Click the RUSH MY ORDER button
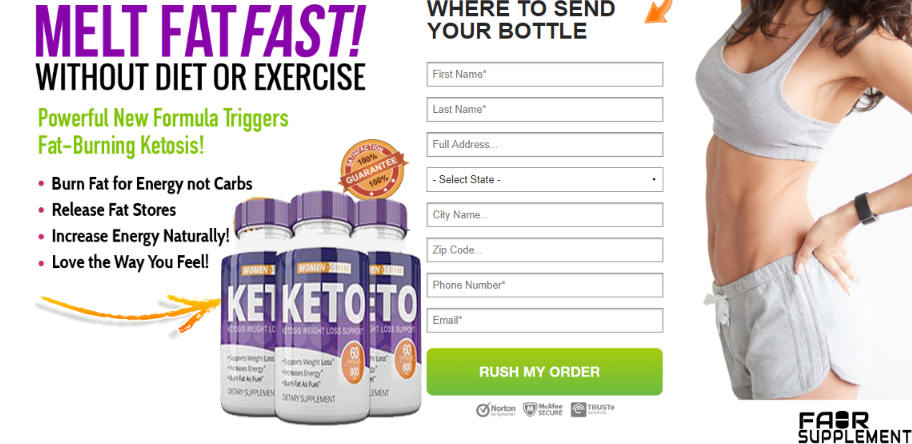This screenshot has height=444, width=912. [x=544, y=372]
